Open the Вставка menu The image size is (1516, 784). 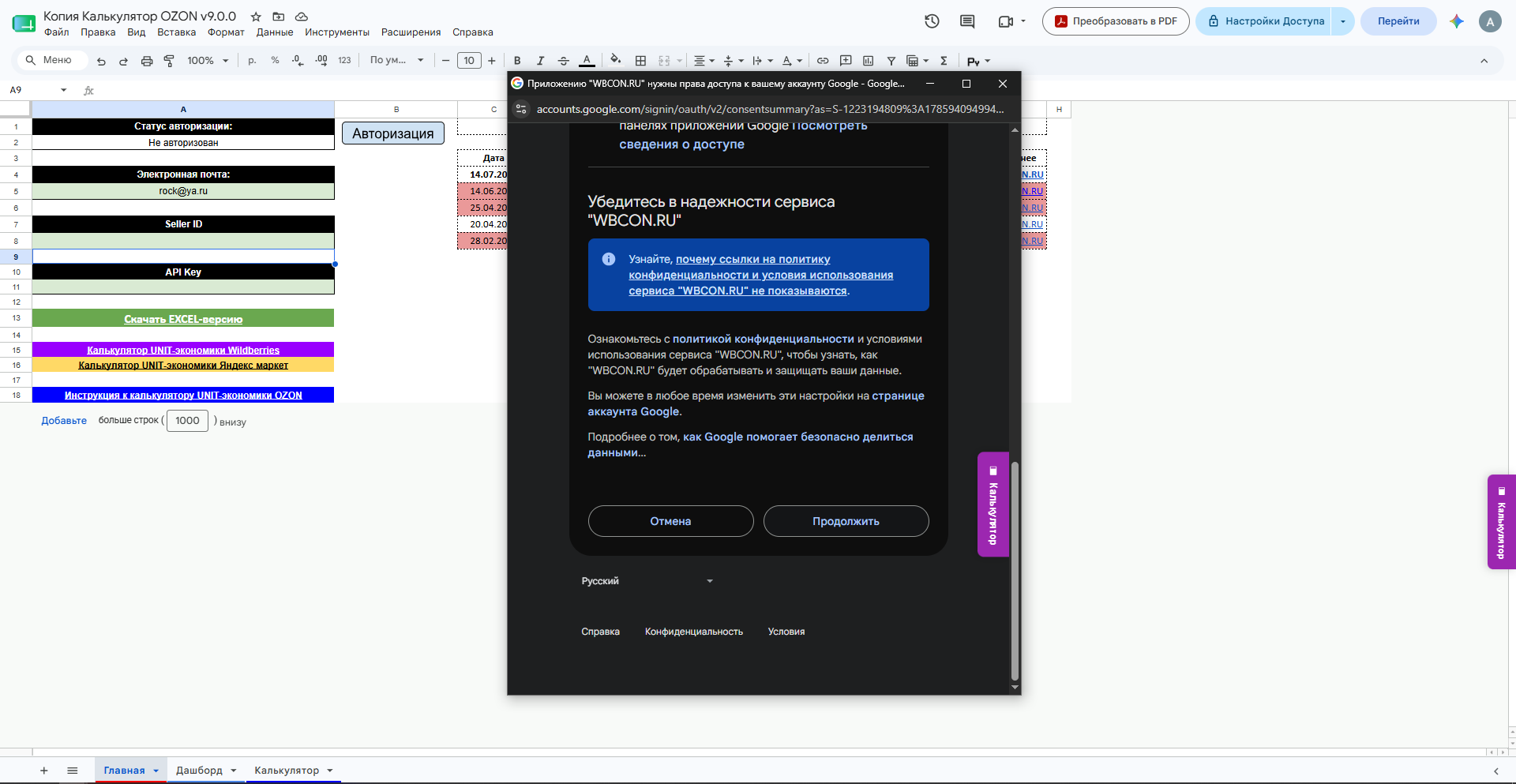click(x=176, y=32)
